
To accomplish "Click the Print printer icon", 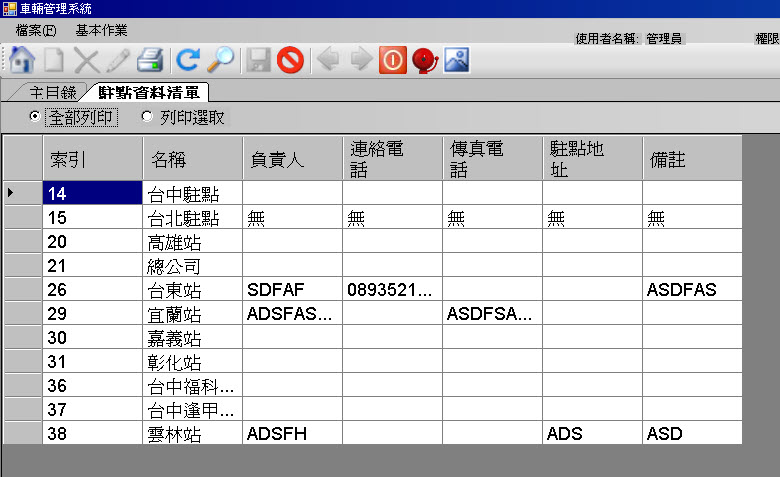I will click(x=150, y=60).
